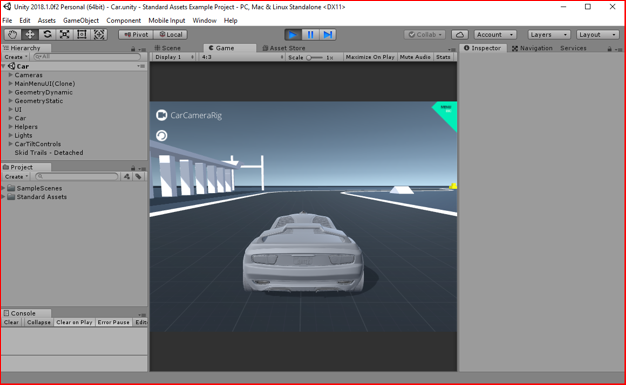Stop play mode with Play button
The image size is (626, 385).
point(293,35)
